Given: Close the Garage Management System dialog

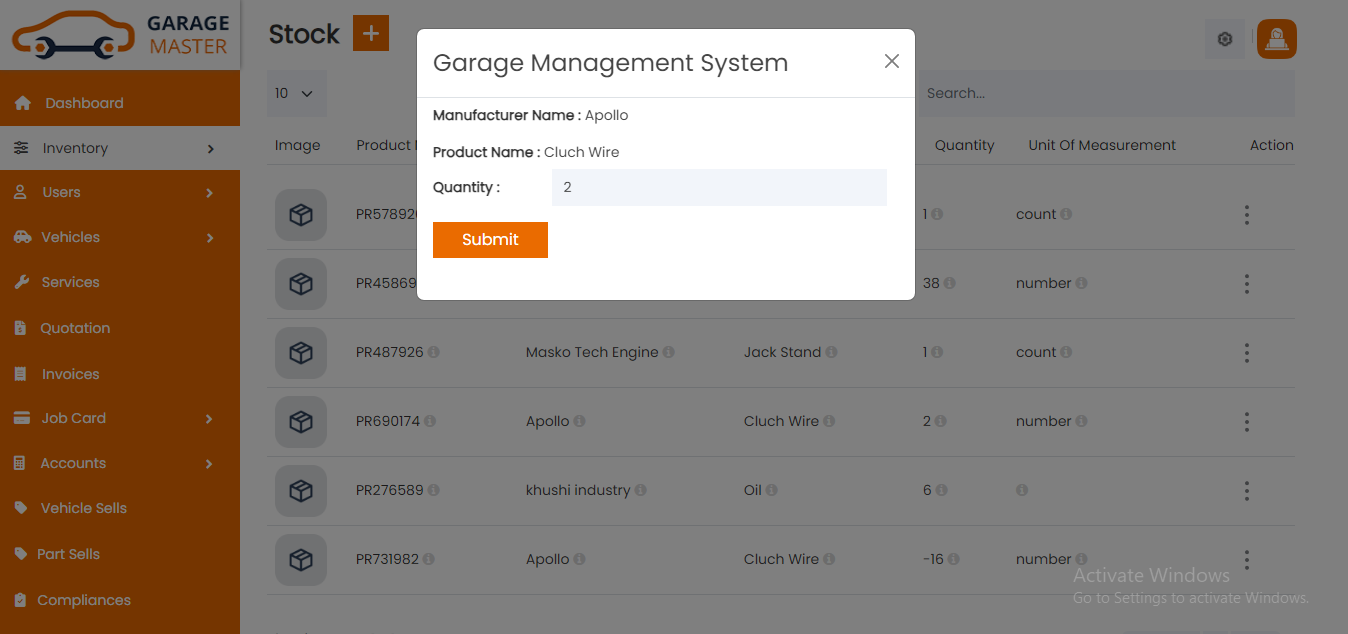Looking at the screenshot, I should [x=892, y=62].
